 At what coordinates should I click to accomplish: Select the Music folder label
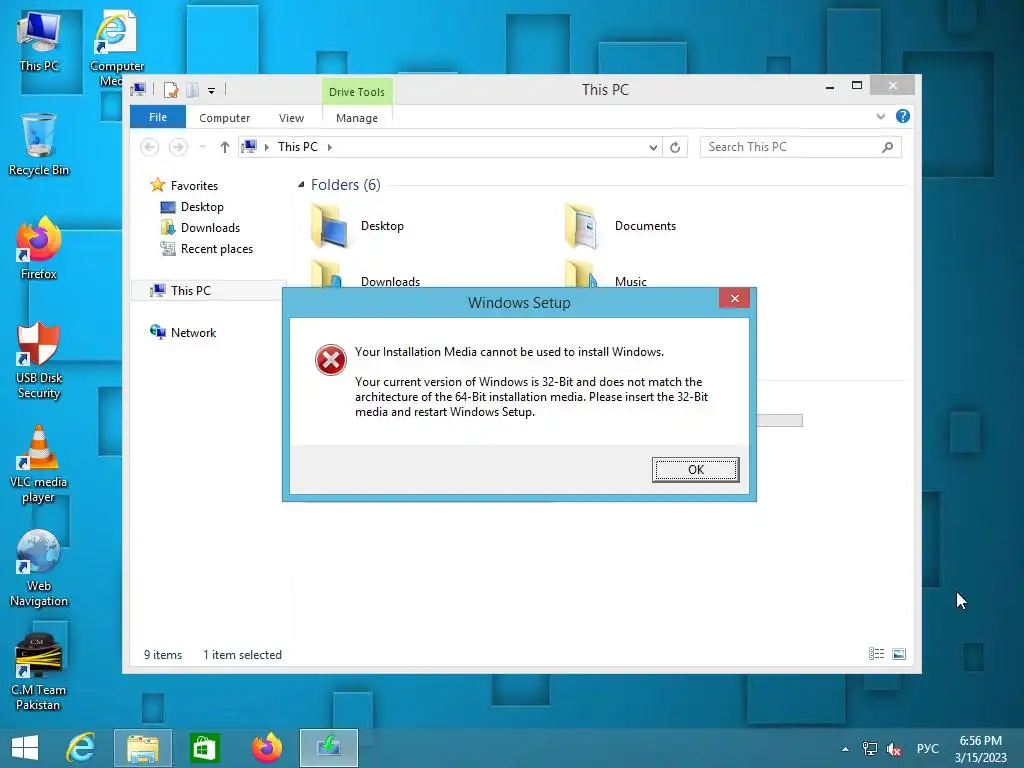coord(630,281)
